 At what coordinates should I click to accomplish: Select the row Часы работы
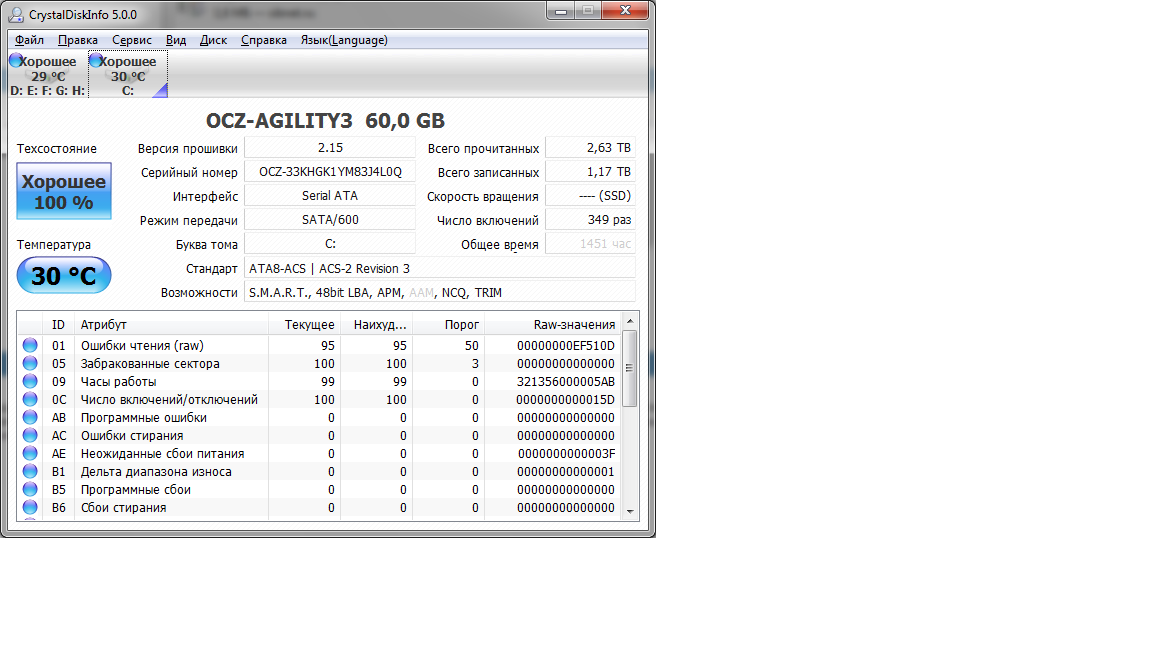click(x=319, y=381)
